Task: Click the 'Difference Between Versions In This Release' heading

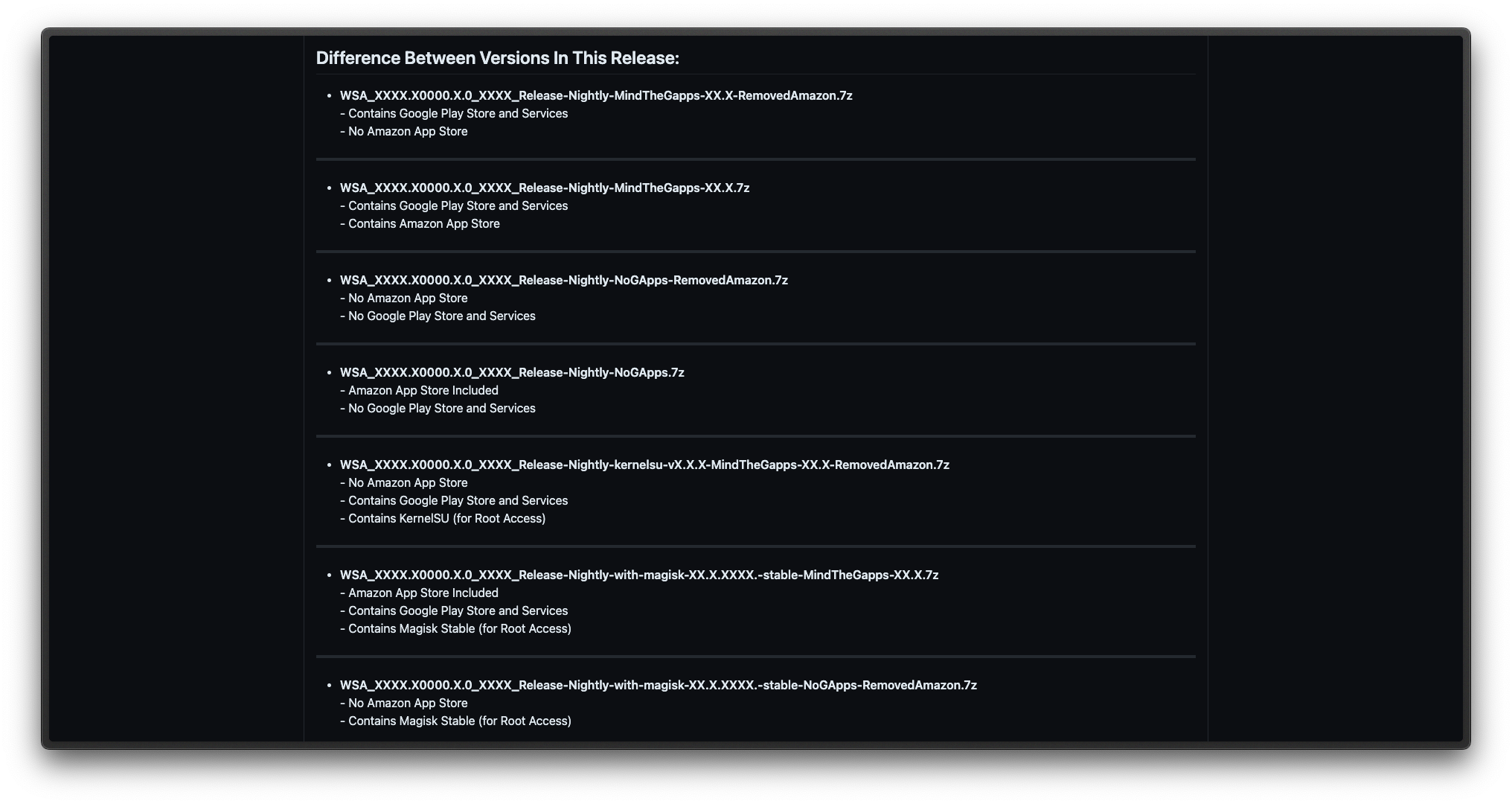Action: pos(497,58)
